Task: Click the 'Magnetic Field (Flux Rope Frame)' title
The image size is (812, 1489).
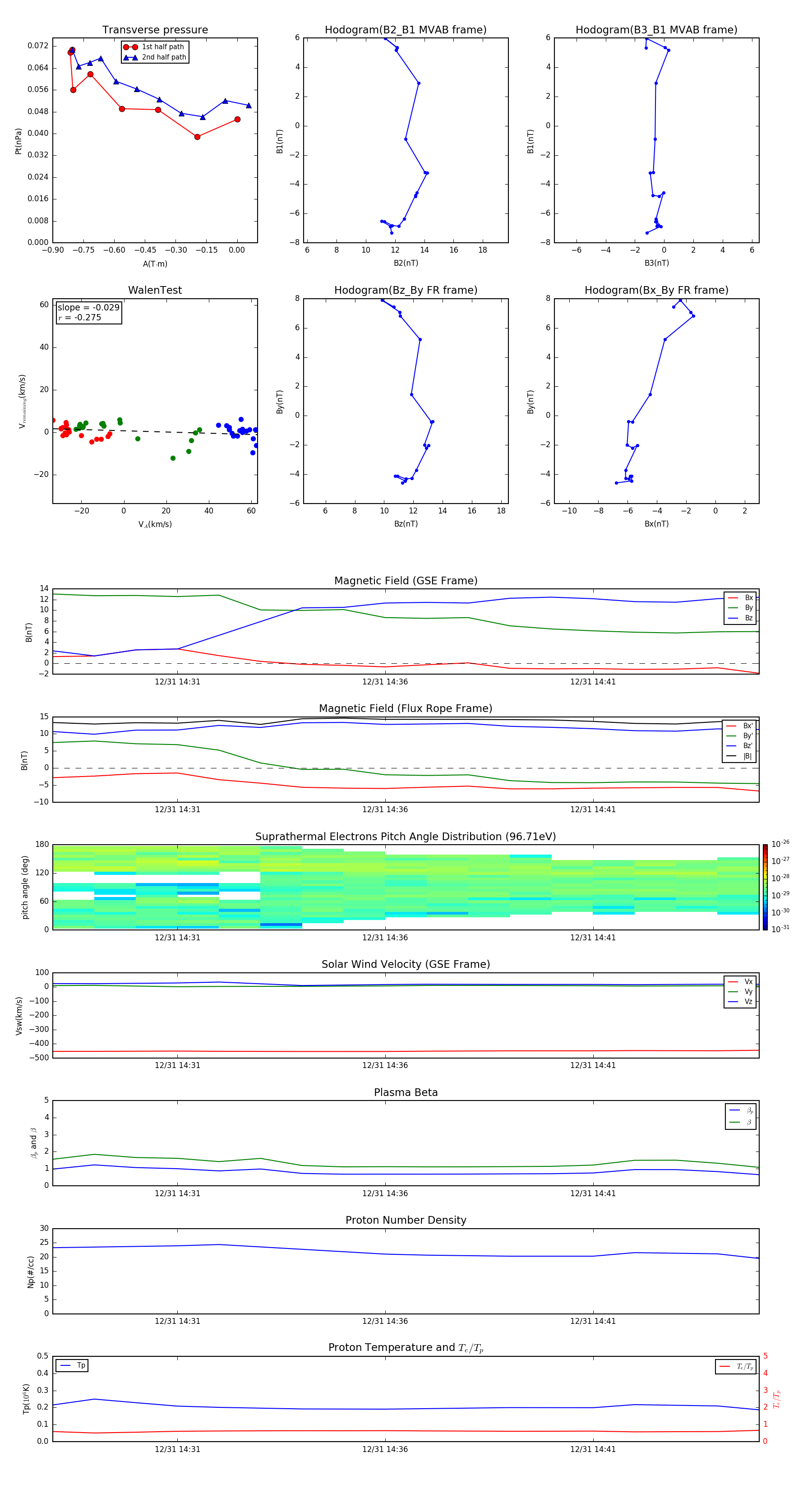Action: pos(405,709)
